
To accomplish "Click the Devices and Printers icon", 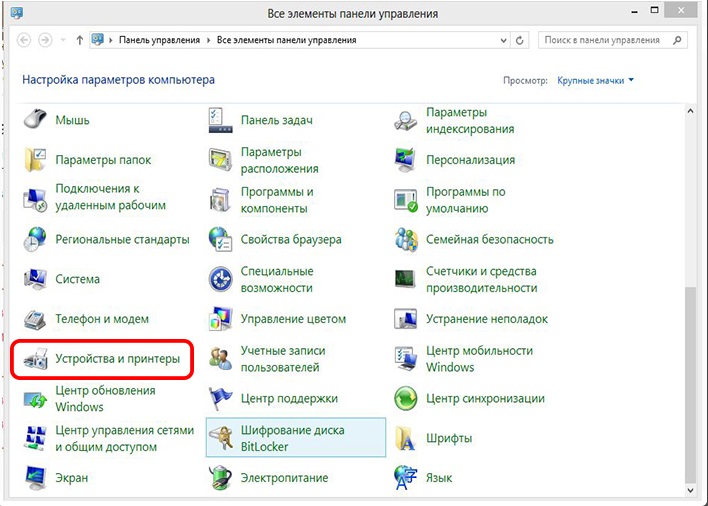I will 36,358.
